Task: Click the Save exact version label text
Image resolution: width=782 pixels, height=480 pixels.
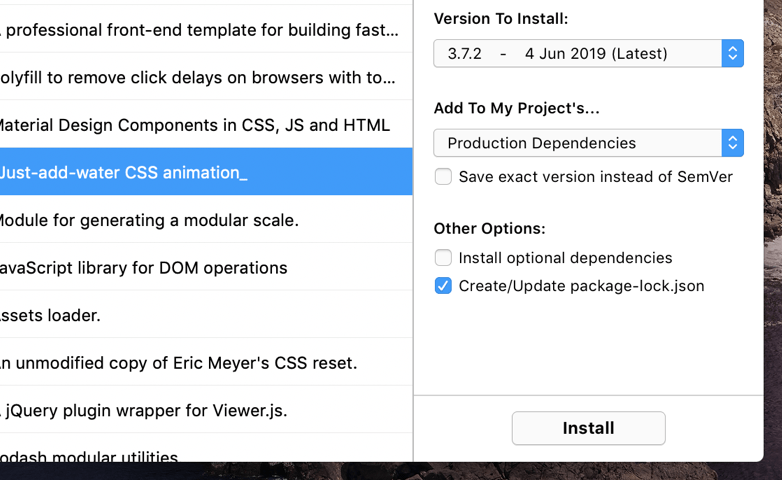Action: tap(595, 177)
